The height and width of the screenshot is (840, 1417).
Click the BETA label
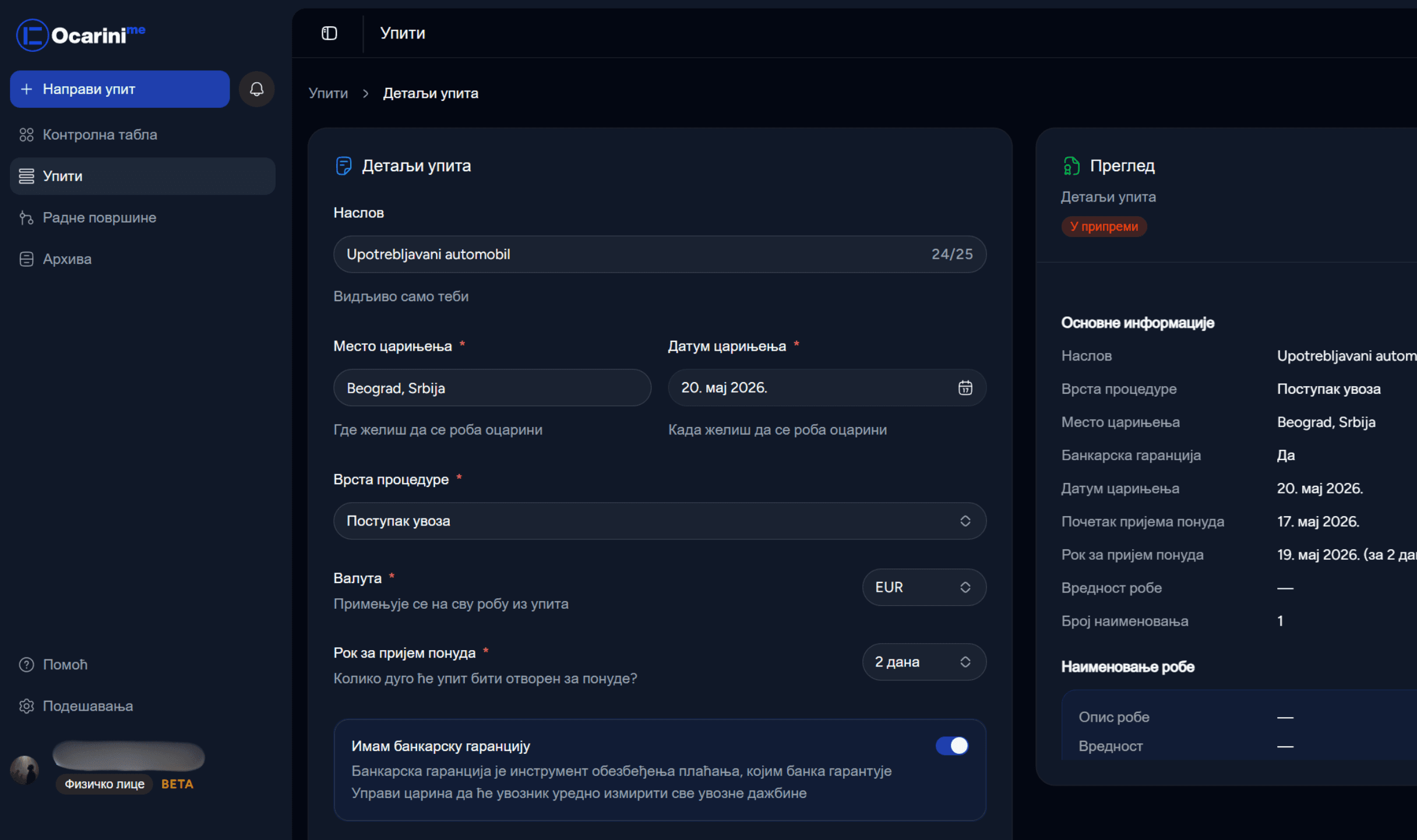tap(177, 784)
